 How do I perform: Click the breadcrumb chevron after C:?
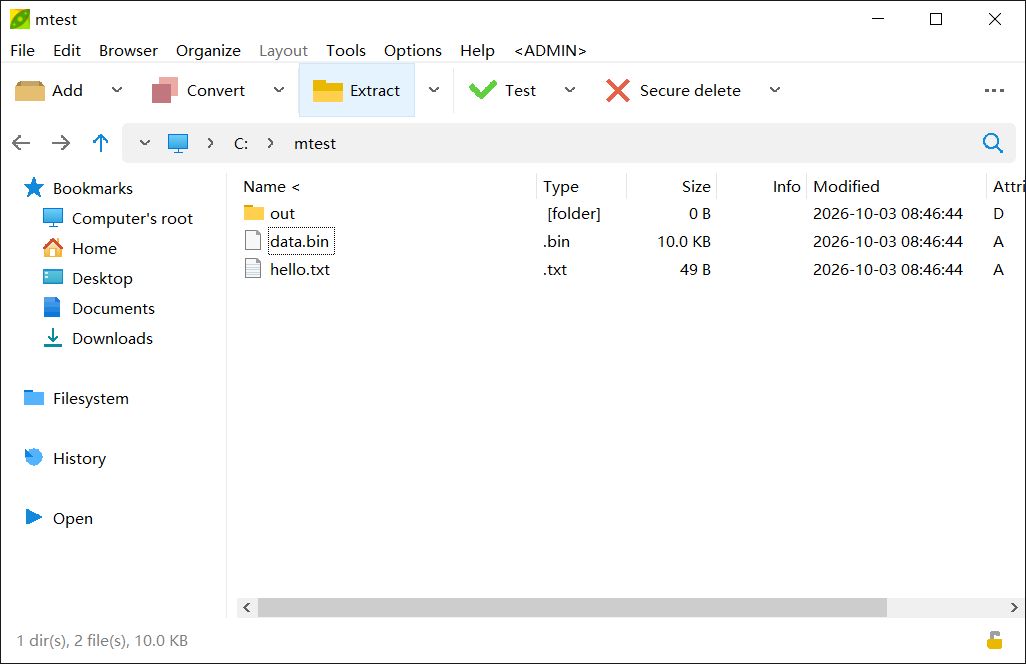click(270, 143)
